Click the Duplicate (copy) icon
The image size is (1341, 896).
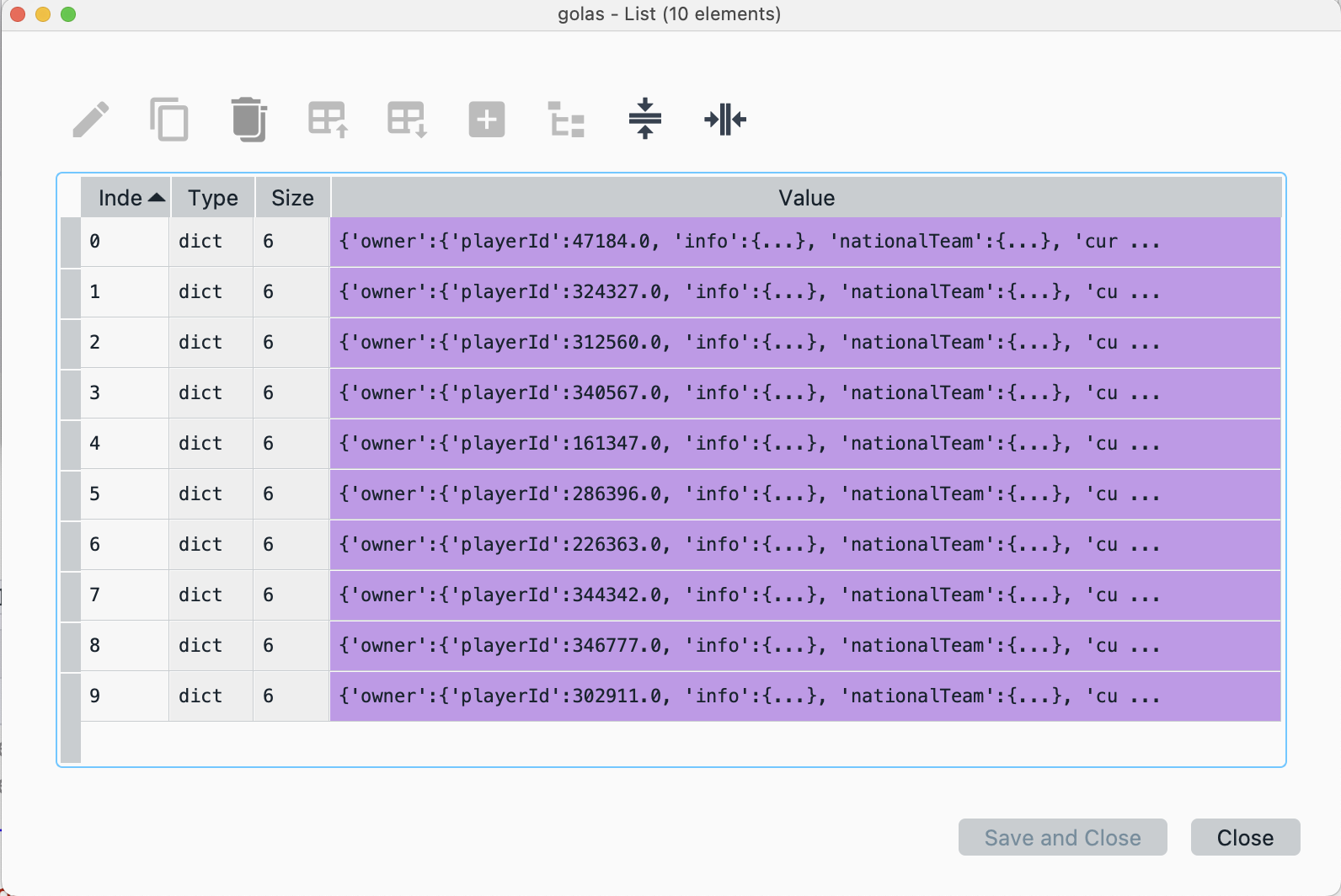tap(169, 120)
